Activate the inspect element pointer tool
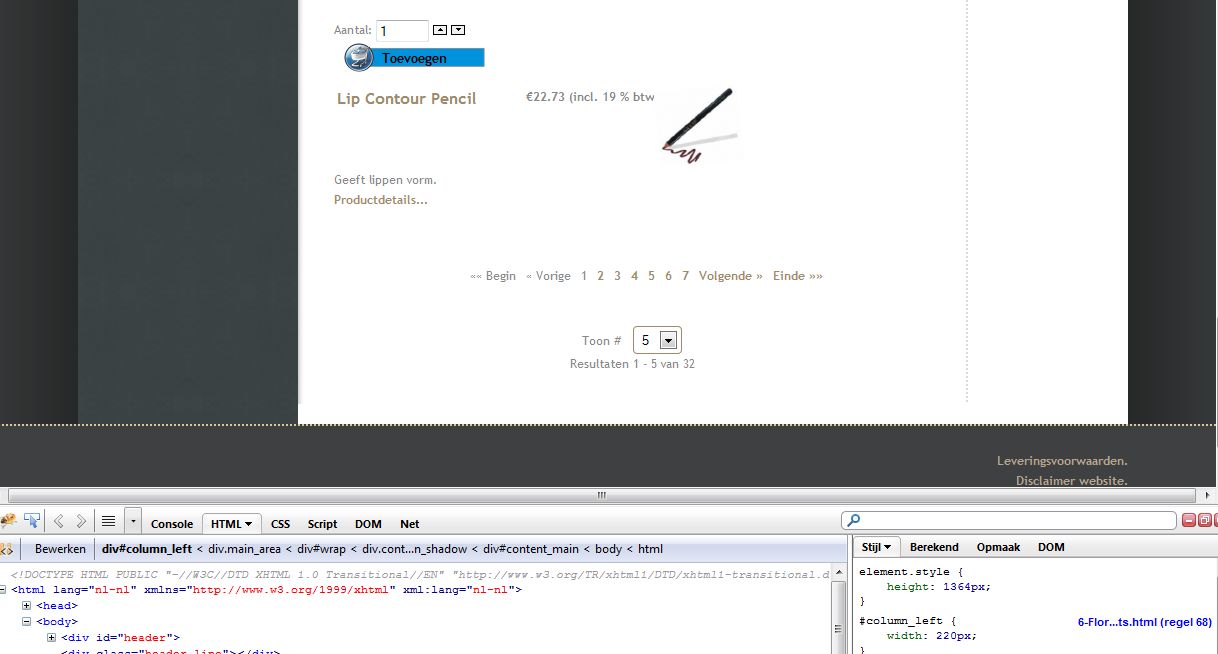Screen dimensions: 1218x654 [x=32, y=521]
